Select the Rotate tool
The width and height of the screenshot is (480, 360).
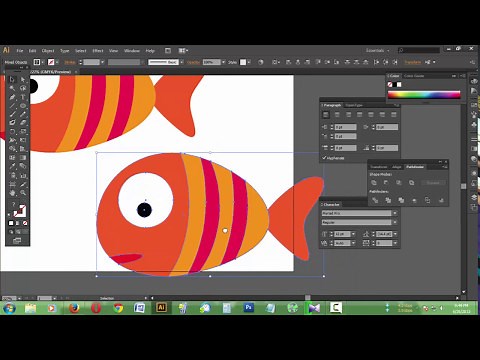tap(12, 131)
